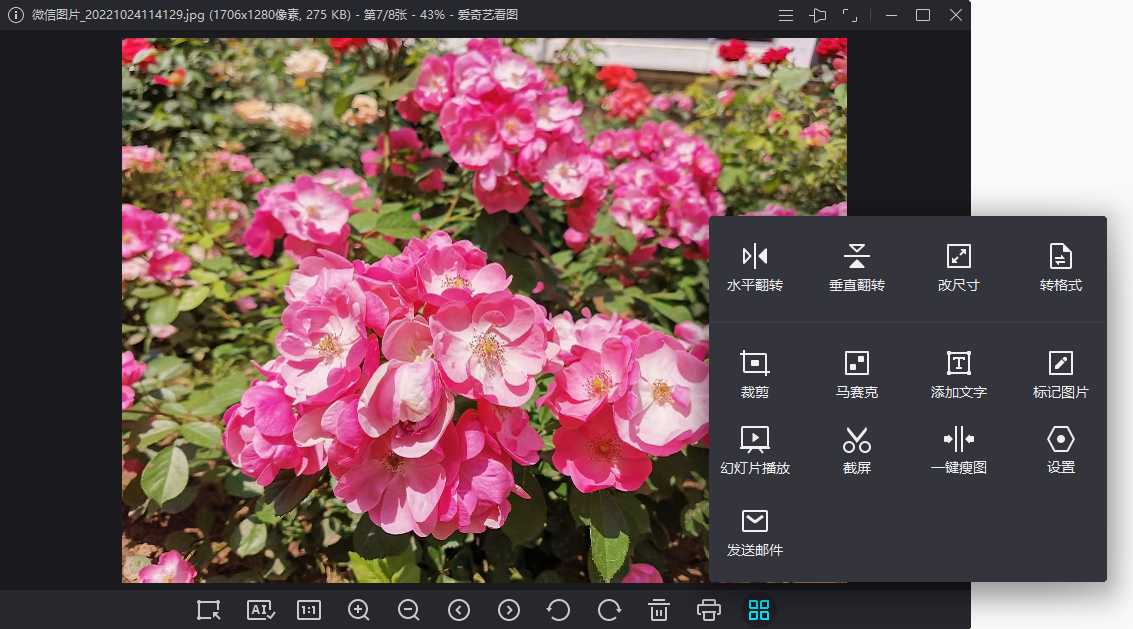This screenshot has height=629, width=1133.
Task: Start slideshow playback (幻灯片播放)
Action: (755, 440)
